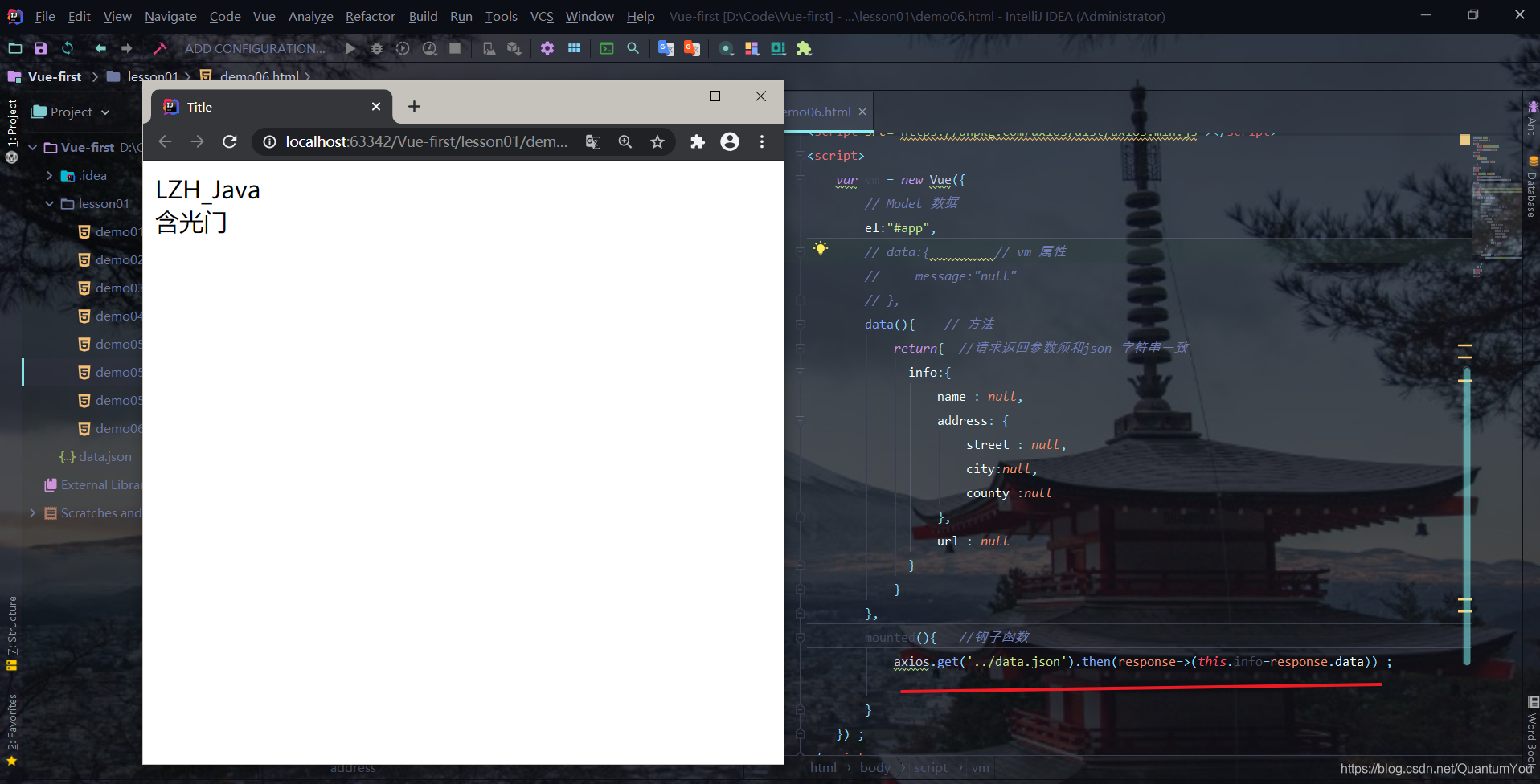The width and height of the screenshot is (1540, 784).
Task: Close the browser tab named Title
Action: coord(375,107)
